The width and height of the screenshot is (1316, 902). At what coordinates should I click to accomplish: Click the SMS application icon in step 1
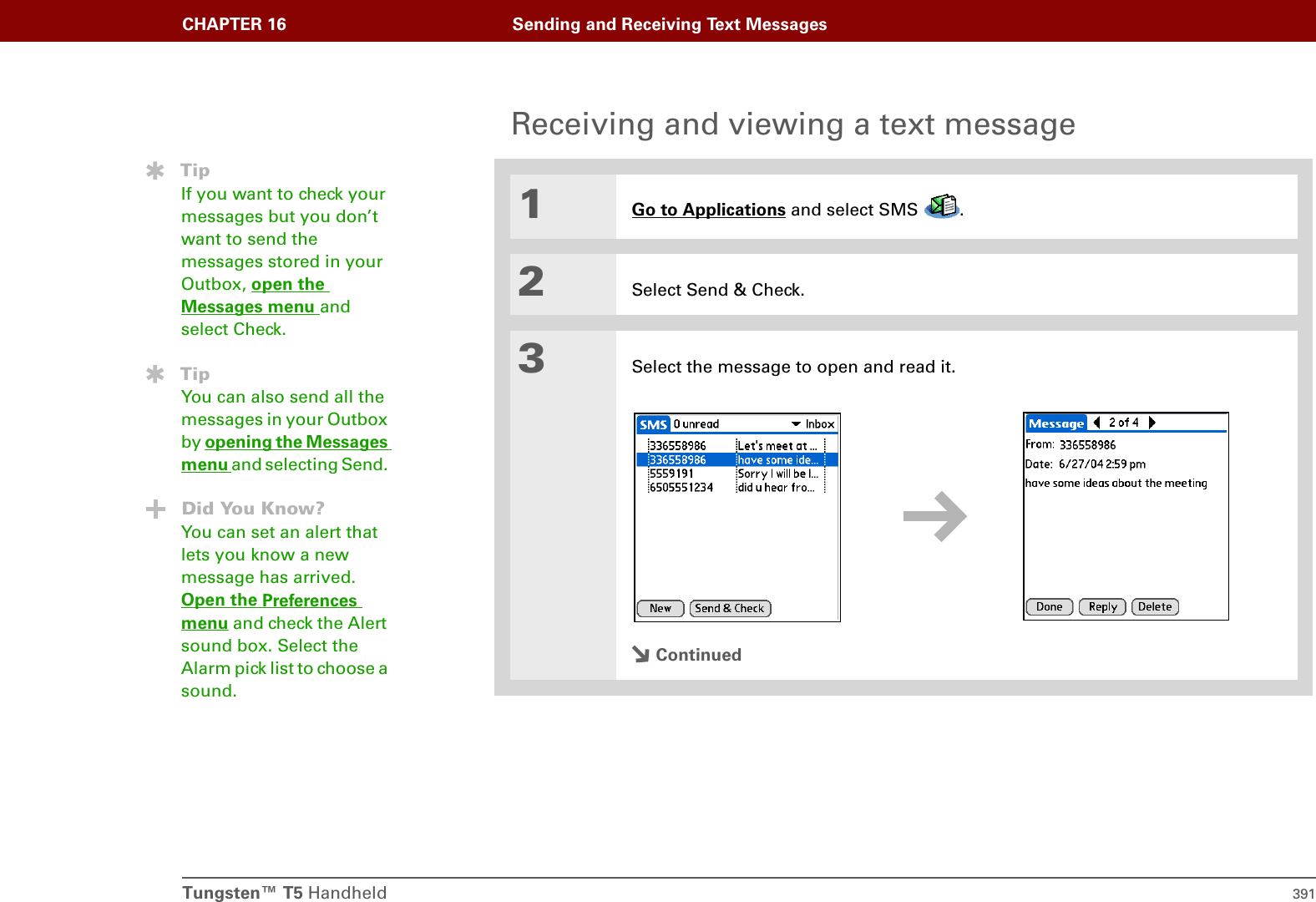[943, 205]
